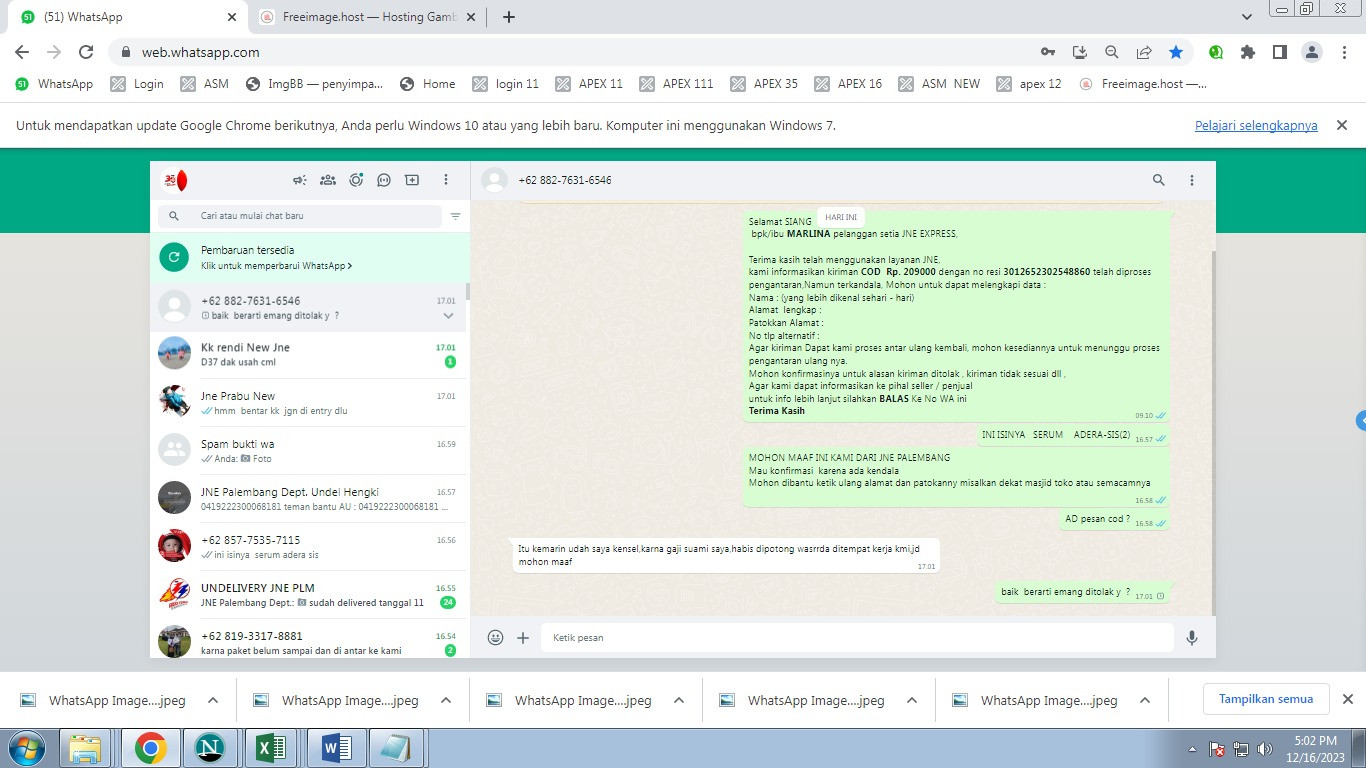Record a voice message with the microphone
1366x768 pixels.
pyautogui.click(x=1192, y=637)
